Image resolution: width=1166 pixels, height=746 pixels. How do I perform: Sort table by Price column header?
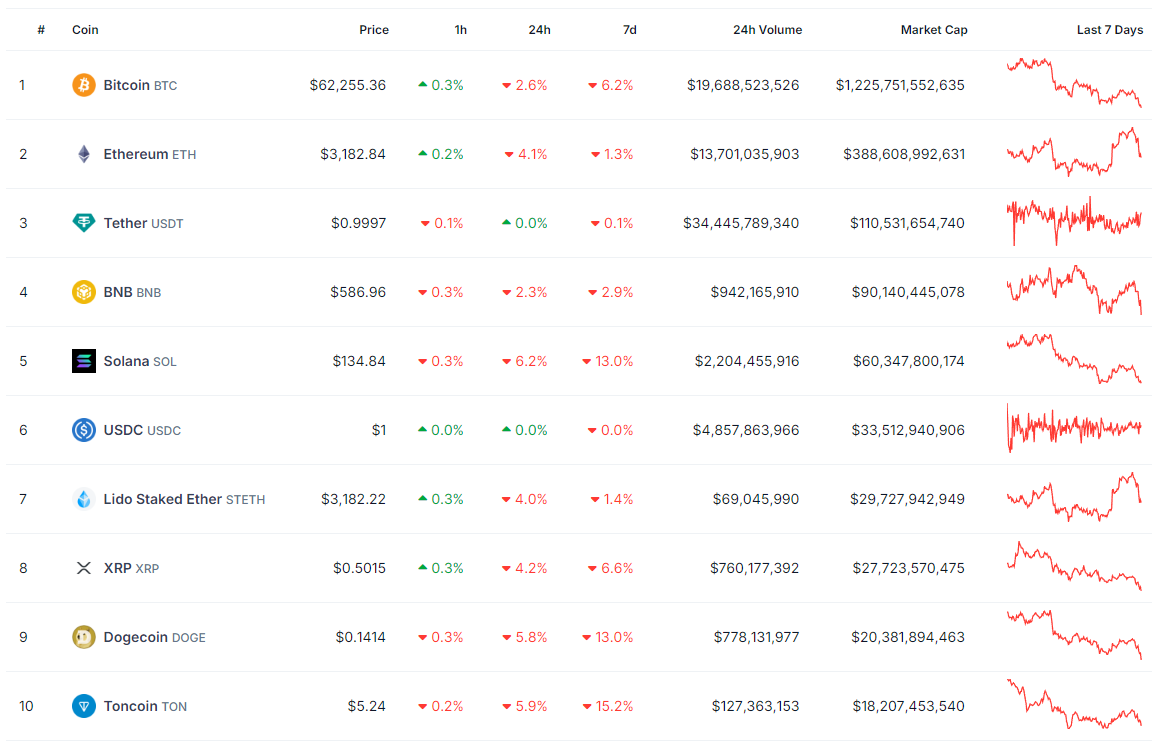click(374, 30)
